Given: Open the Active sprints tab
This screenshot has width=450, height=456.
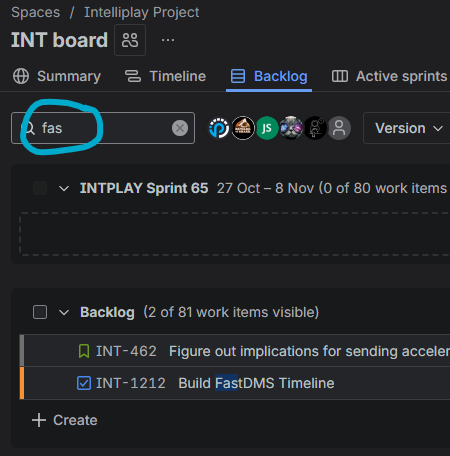Looking at the screenshot, I should [x=389, y=76].
